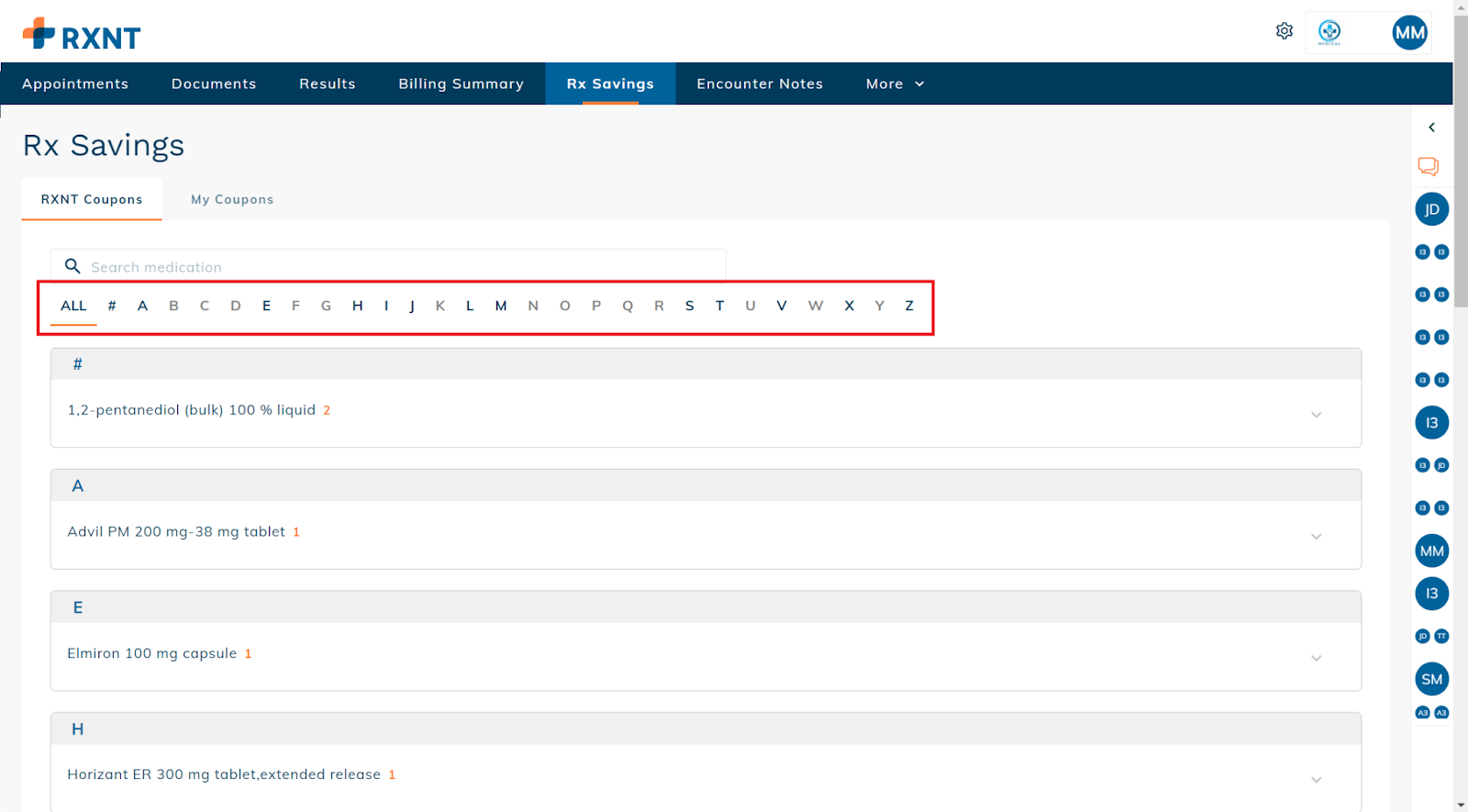This screenshot has width=1468, height=812.
Task: Filter medications by letter A in alphabet bar
Action: click(x=142, y=306)
